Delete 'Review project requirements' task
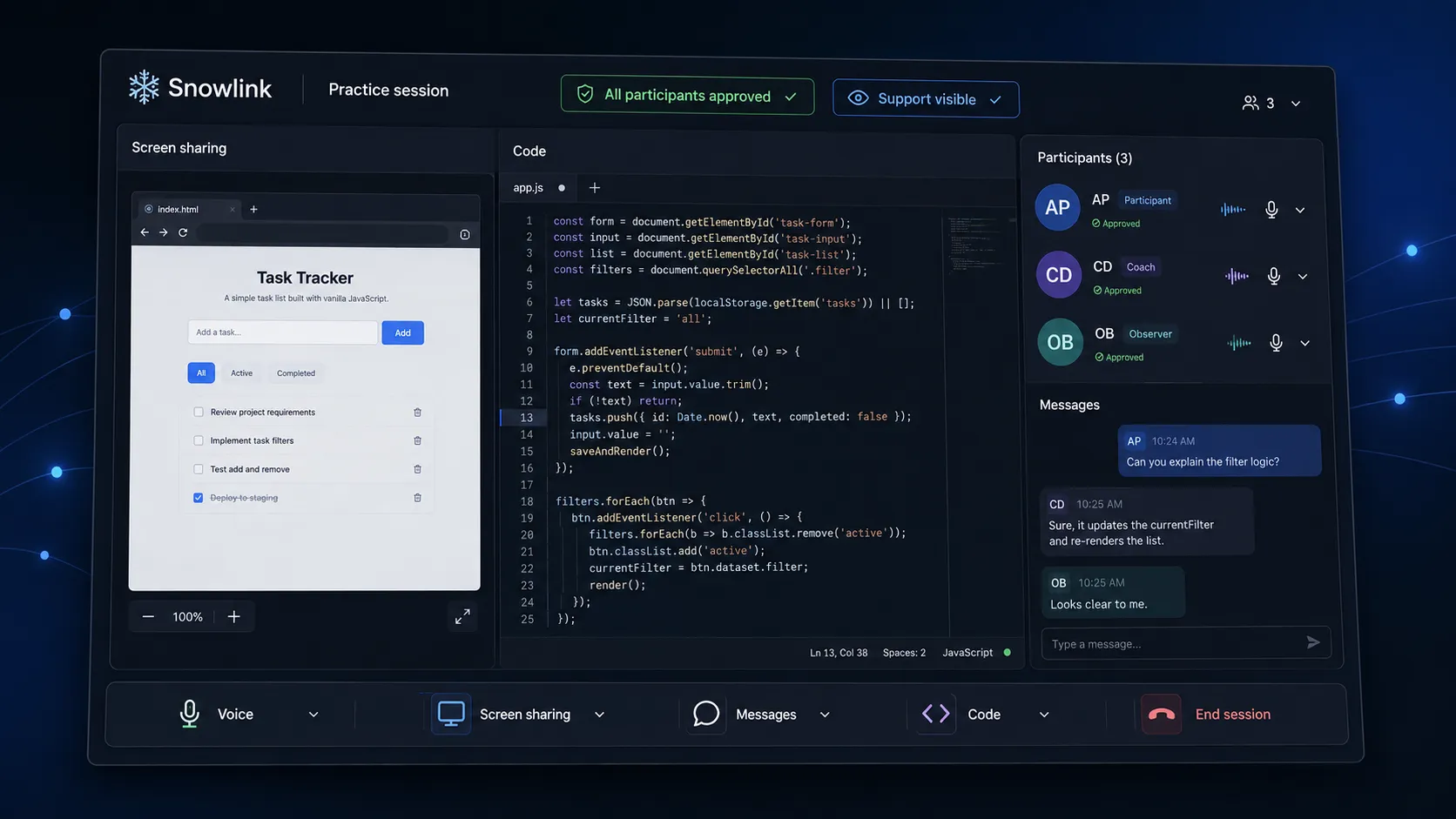This screenshot has height=819, width=1456. tap(417, 412)
